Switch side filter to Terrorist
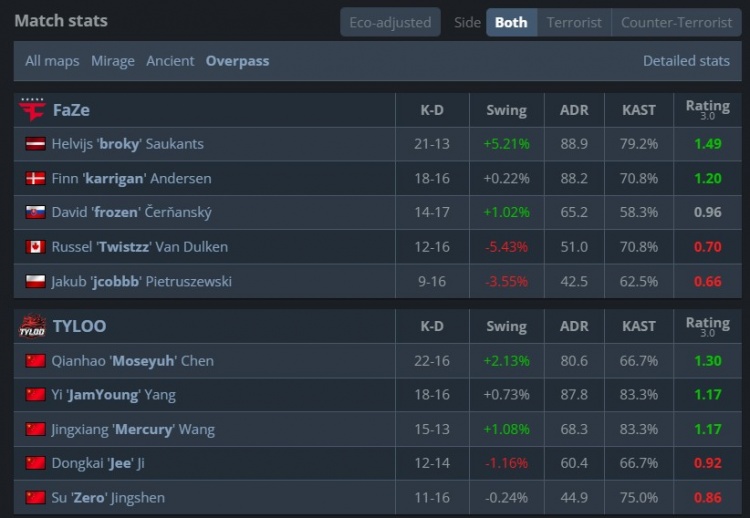Screen dimensions: 750x518 [x=574, y=22]
